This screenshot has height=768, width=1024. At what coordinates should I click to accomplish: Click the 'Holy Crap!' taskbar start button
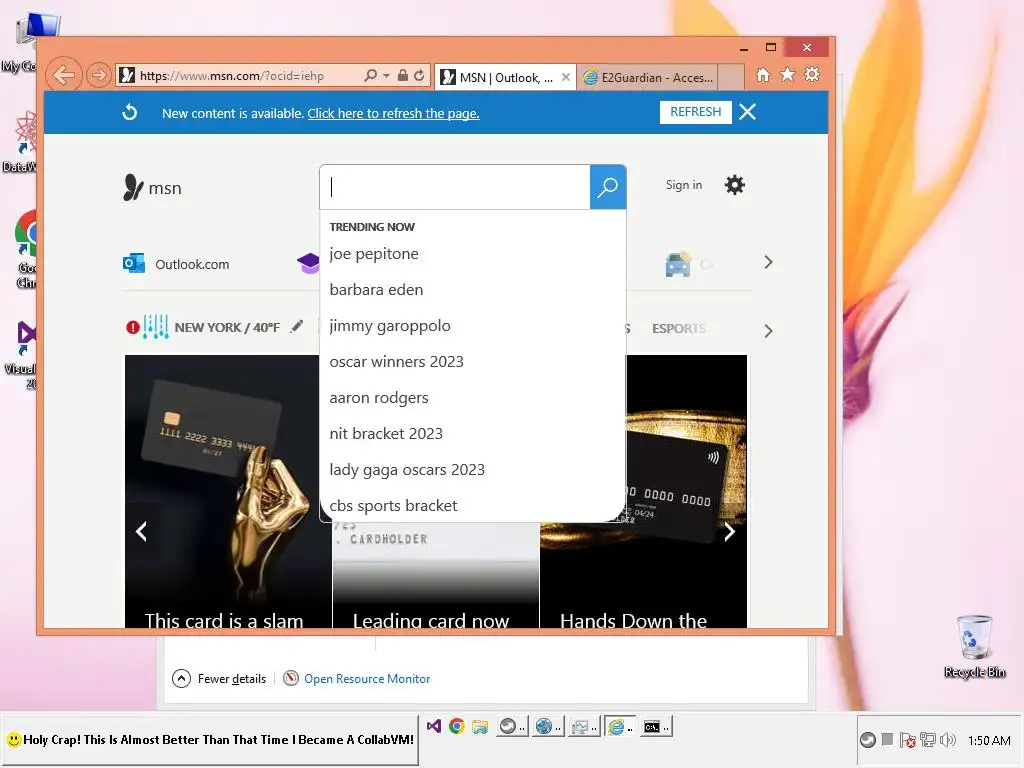pyautogui.click(x=210, y=740)
